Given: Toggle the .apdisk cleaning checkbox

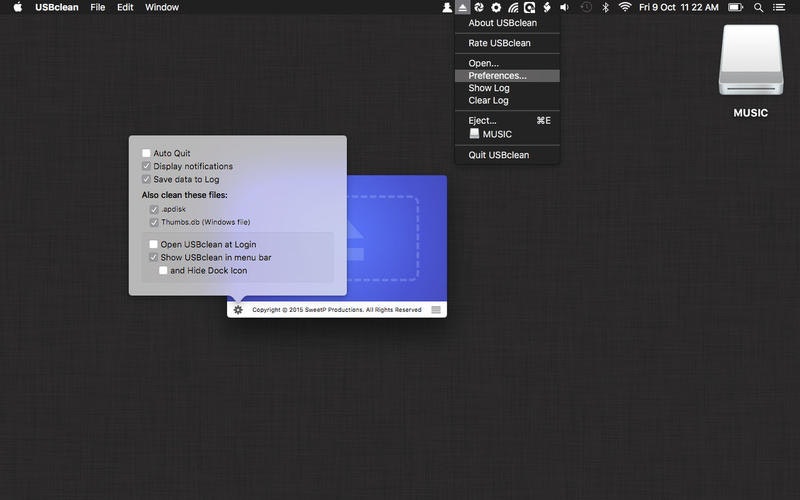Looking at the screenshot, I should pos(154,209).
